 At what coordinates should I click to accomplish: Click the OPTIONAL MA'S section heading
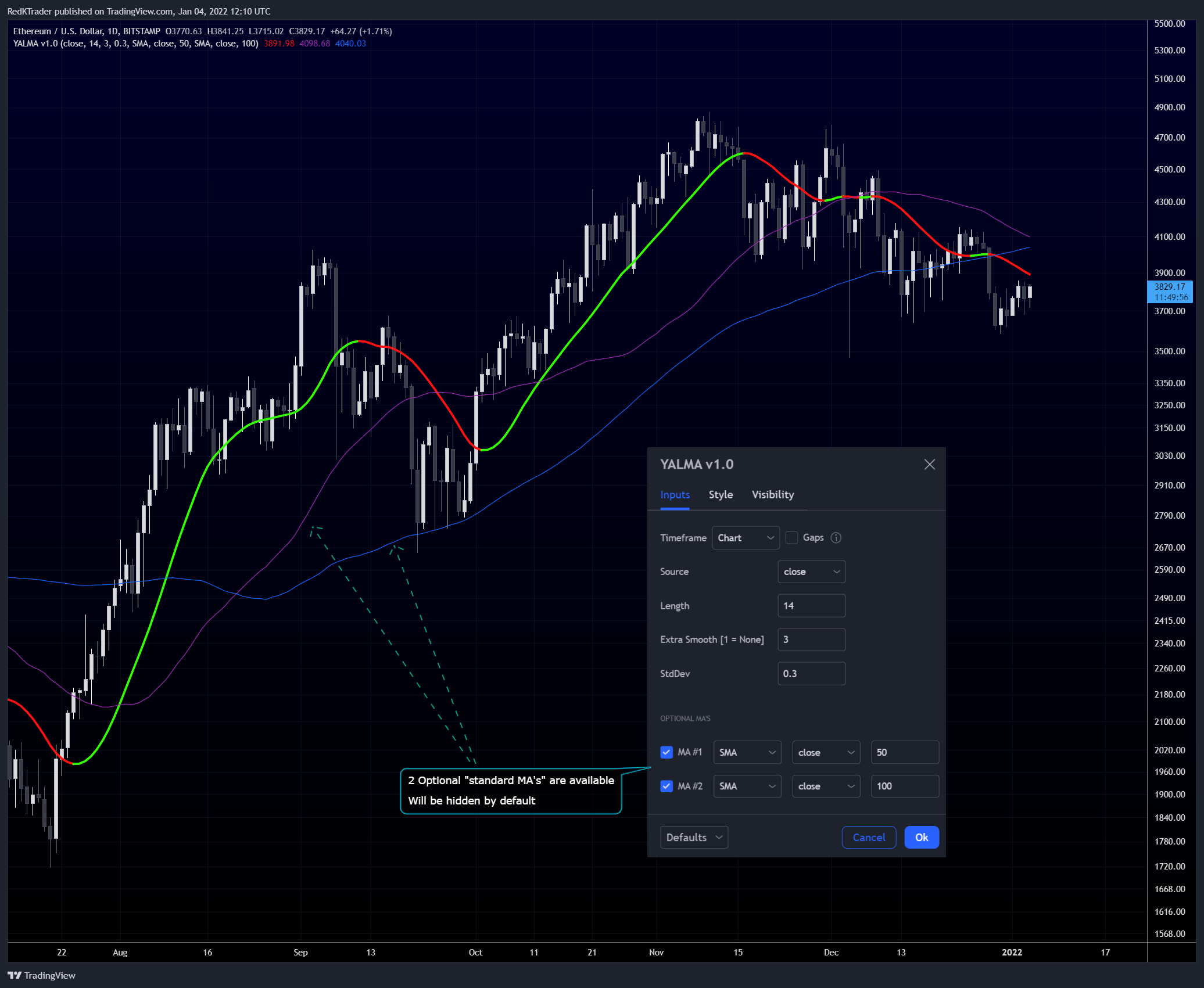(685, 718)
